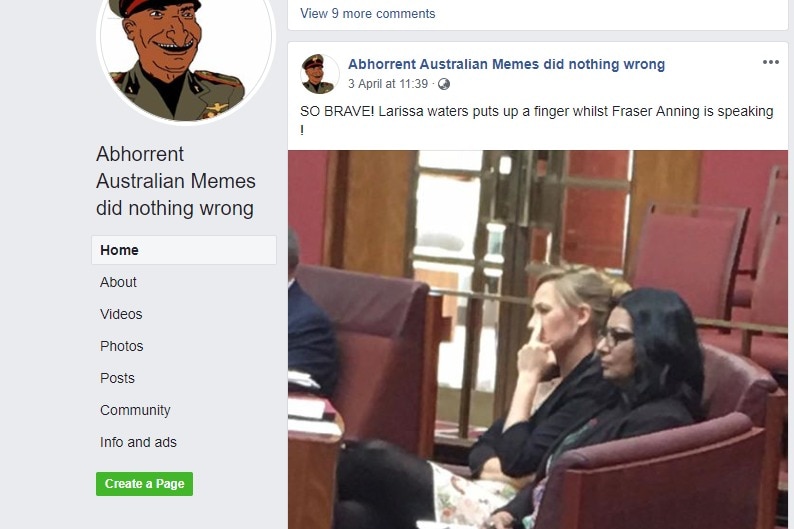The width and height of the screenshot is (794, 529).
Task: Select the Home tab in the sidebar
Action: point(184,250)
